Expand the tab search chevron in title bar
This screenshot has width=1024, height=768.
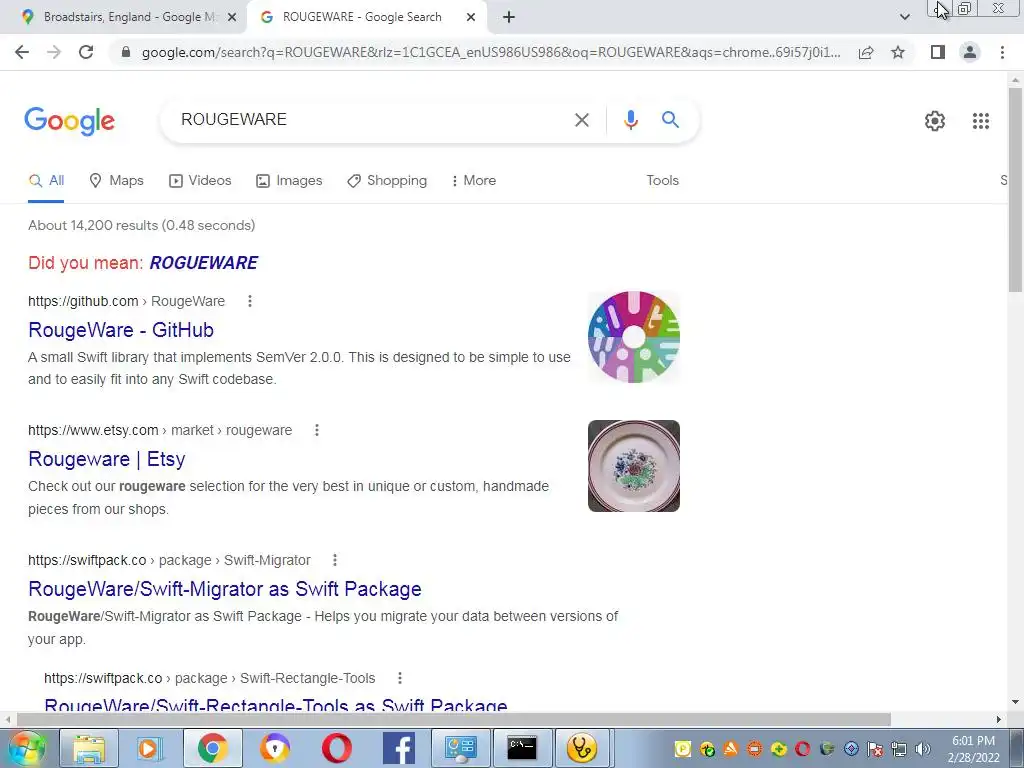pyautogui.click(x=904, y=17)
